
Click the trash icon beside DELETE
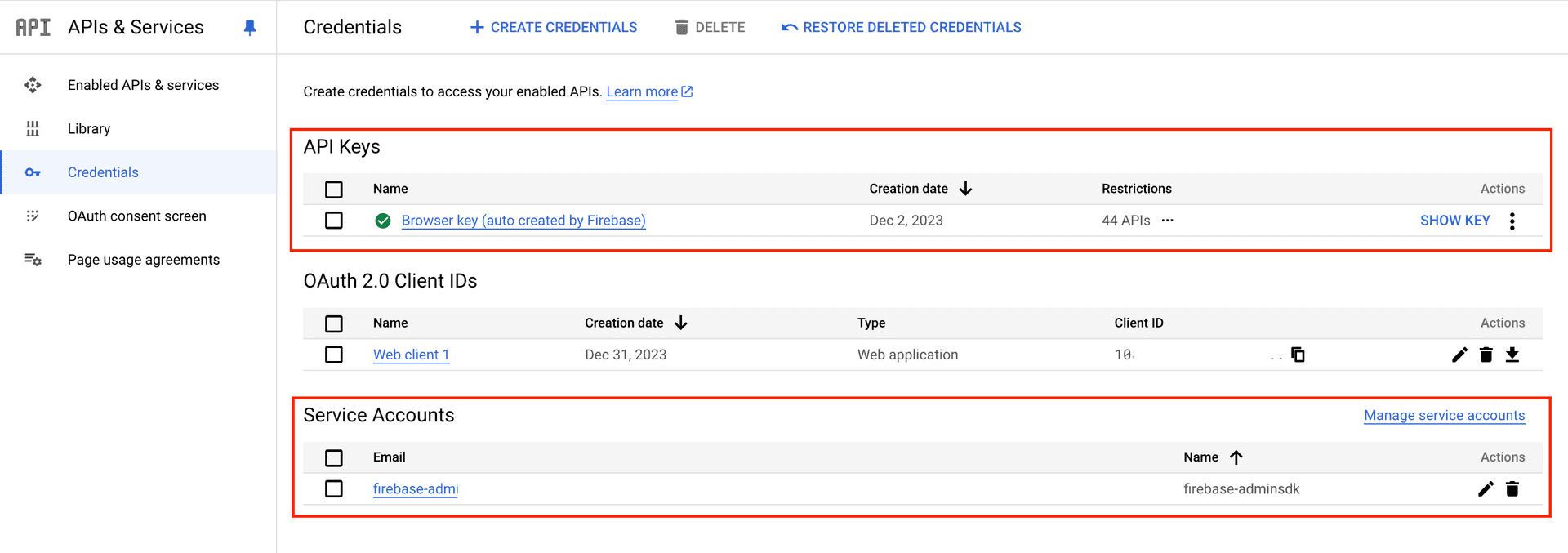[x=682, y=28]
